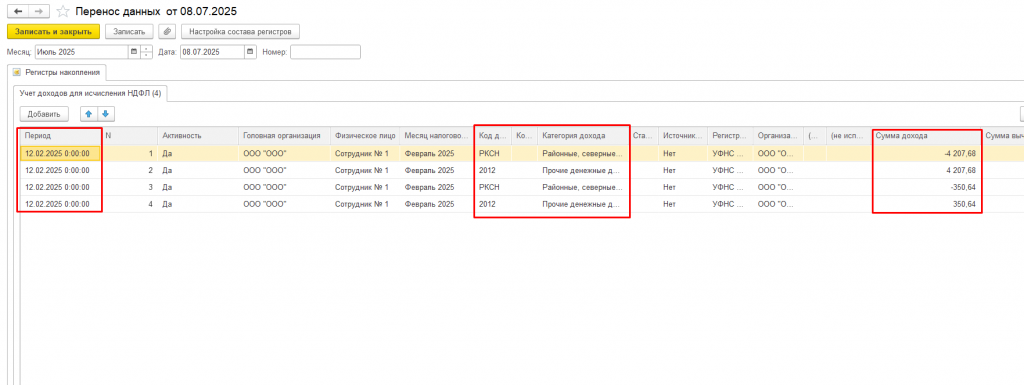The image size is (1024, 385).
Task: Focus the Месяц field showing Июль 2025
Action: tap(81, 52)
